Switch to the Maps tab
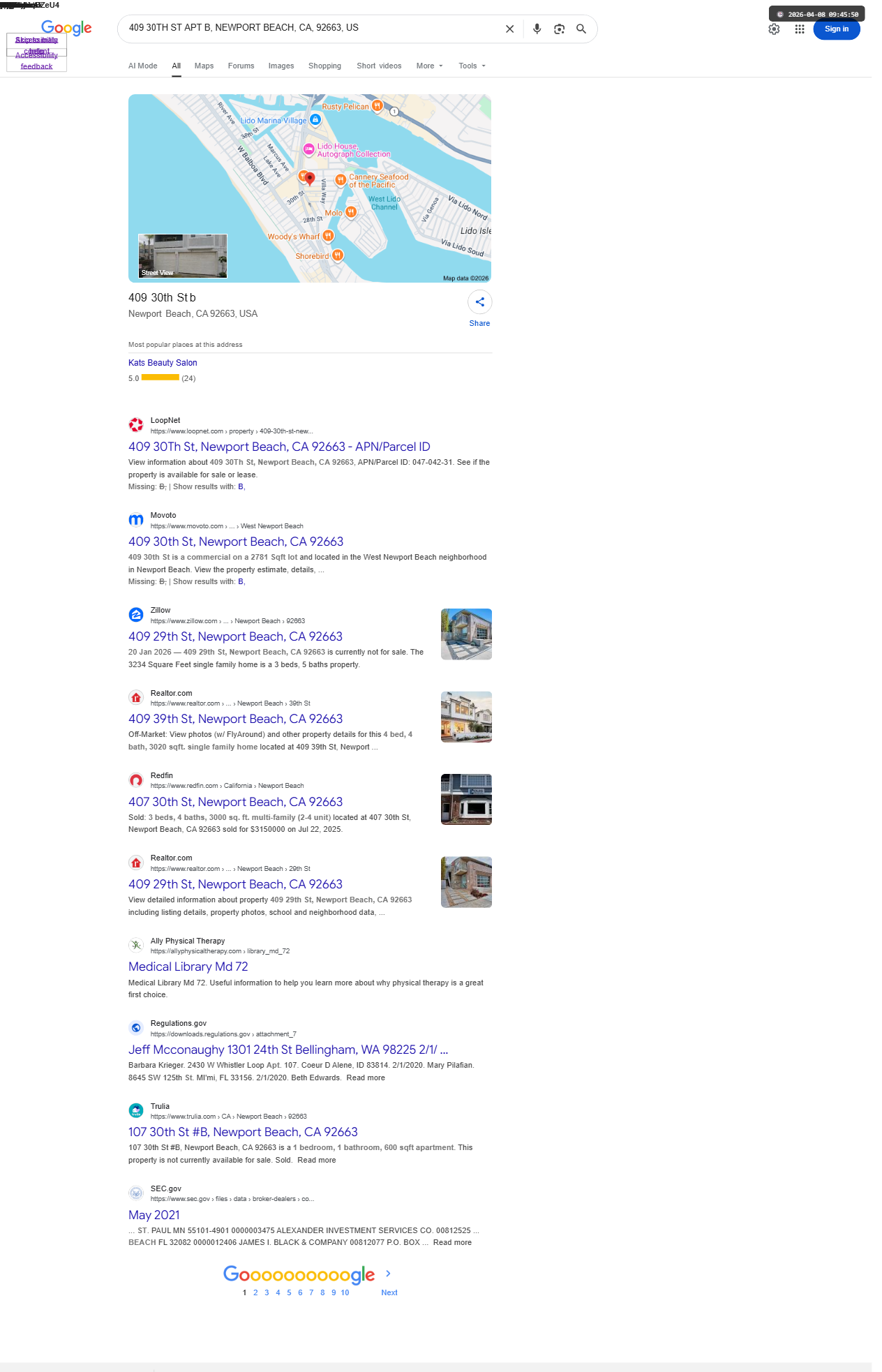Viewport: 882px width, 1372px height. point(204,66)
